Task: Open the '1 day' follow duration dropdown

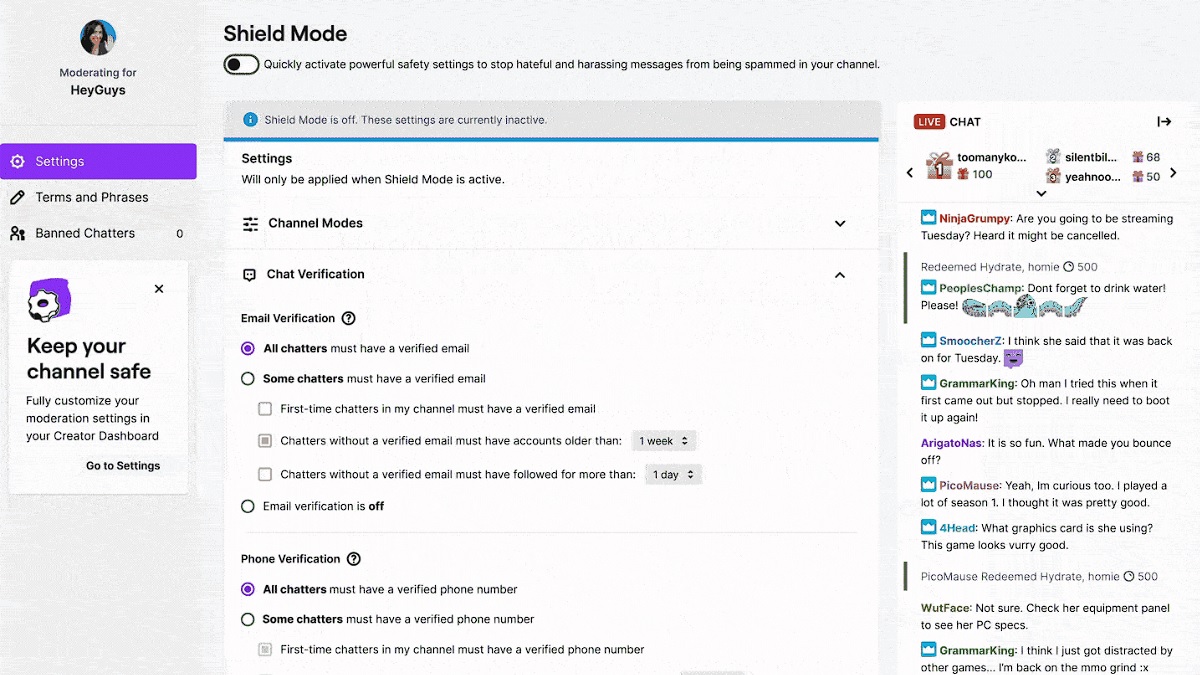Action: click(x=673, y=474)
